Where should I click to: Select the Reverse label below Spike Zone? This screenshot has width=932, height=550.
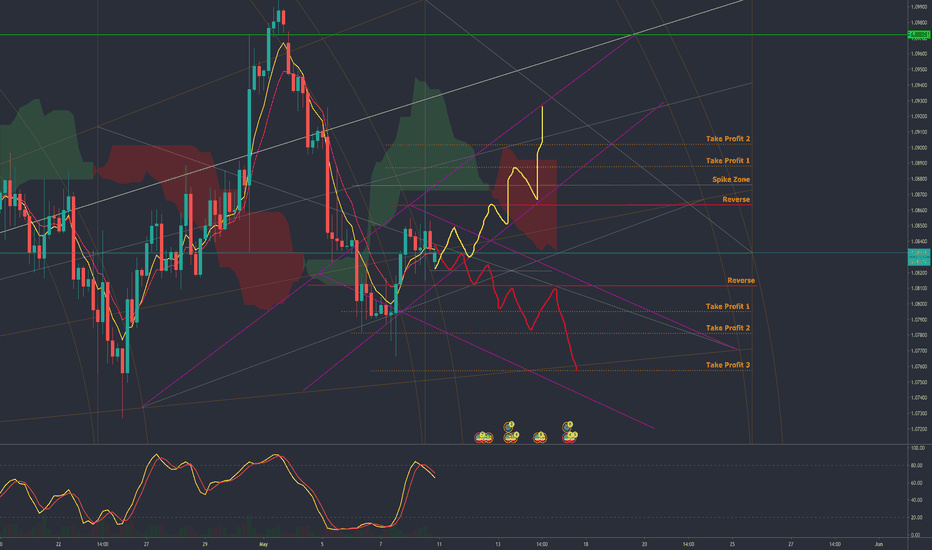pos(736,200)
